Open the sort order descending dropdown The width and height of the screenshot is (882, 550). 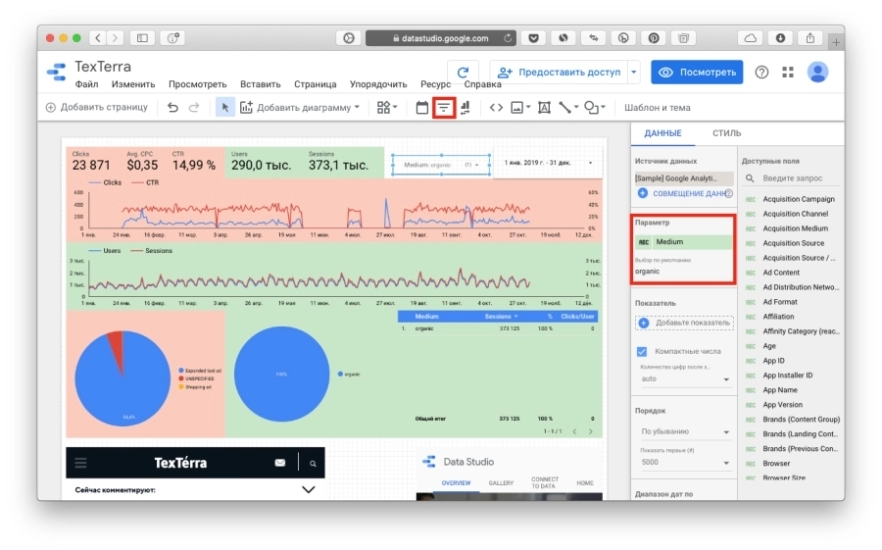(x=684, y=431)
